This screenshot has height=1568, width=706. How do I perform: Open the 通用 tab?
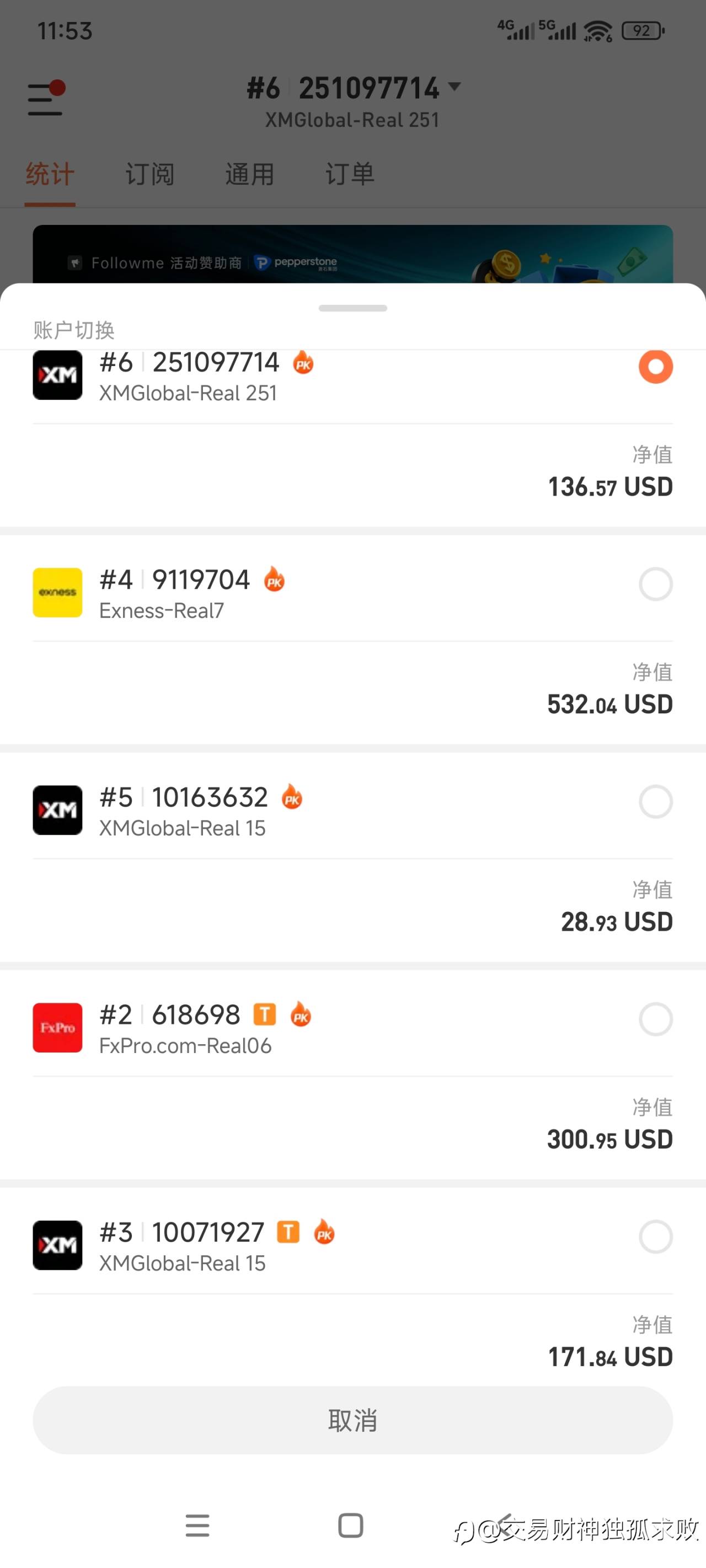[250, 175]
